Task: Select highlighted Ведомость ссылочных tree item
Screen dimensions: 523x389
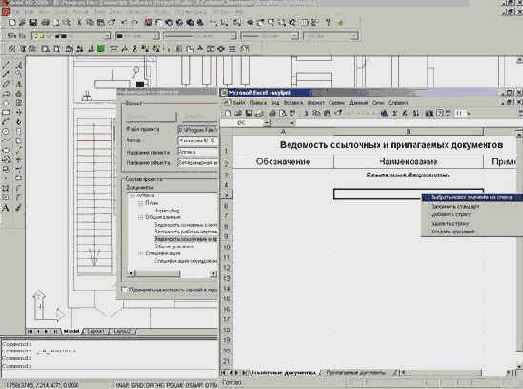Action: pos(185,239)
